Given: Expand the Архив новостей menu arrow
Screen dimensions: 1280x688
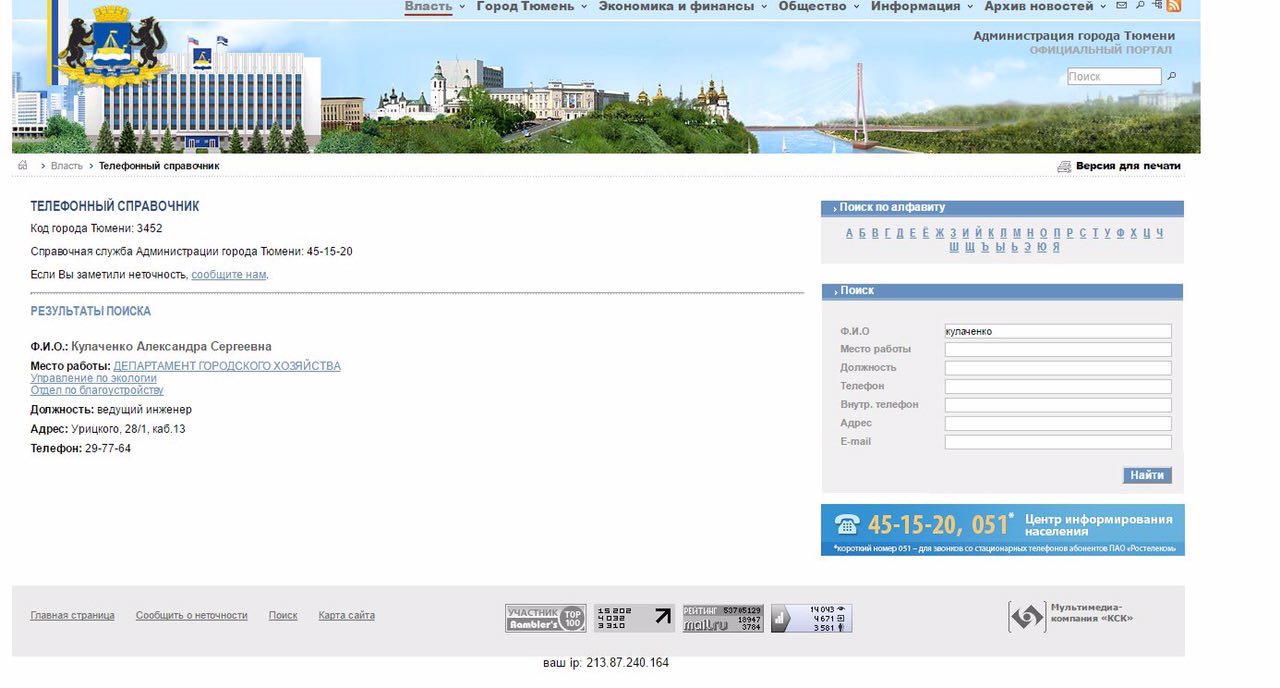Looking at the screenshot, I should pyautogui.click(x=1103, y=7).
